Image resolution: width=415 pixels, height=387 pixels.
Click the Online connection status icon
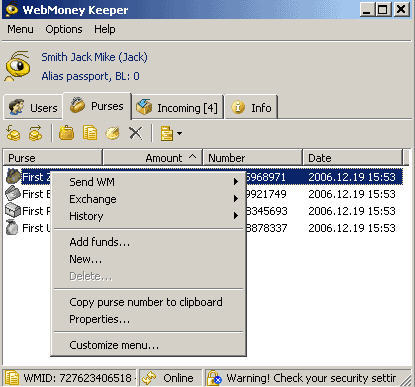pyautogui.click(x=149, y=378)
